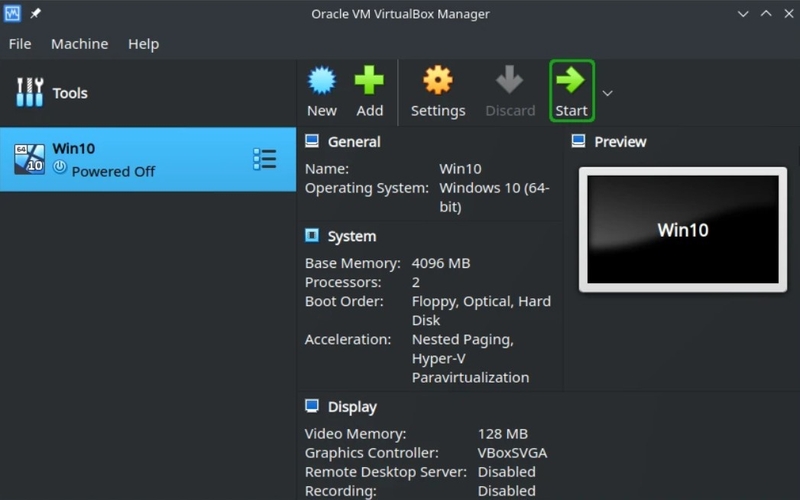The height and width of the screenshot is (500, 800).
Task: Click the Display section header
Action: (x=352, y=407)
